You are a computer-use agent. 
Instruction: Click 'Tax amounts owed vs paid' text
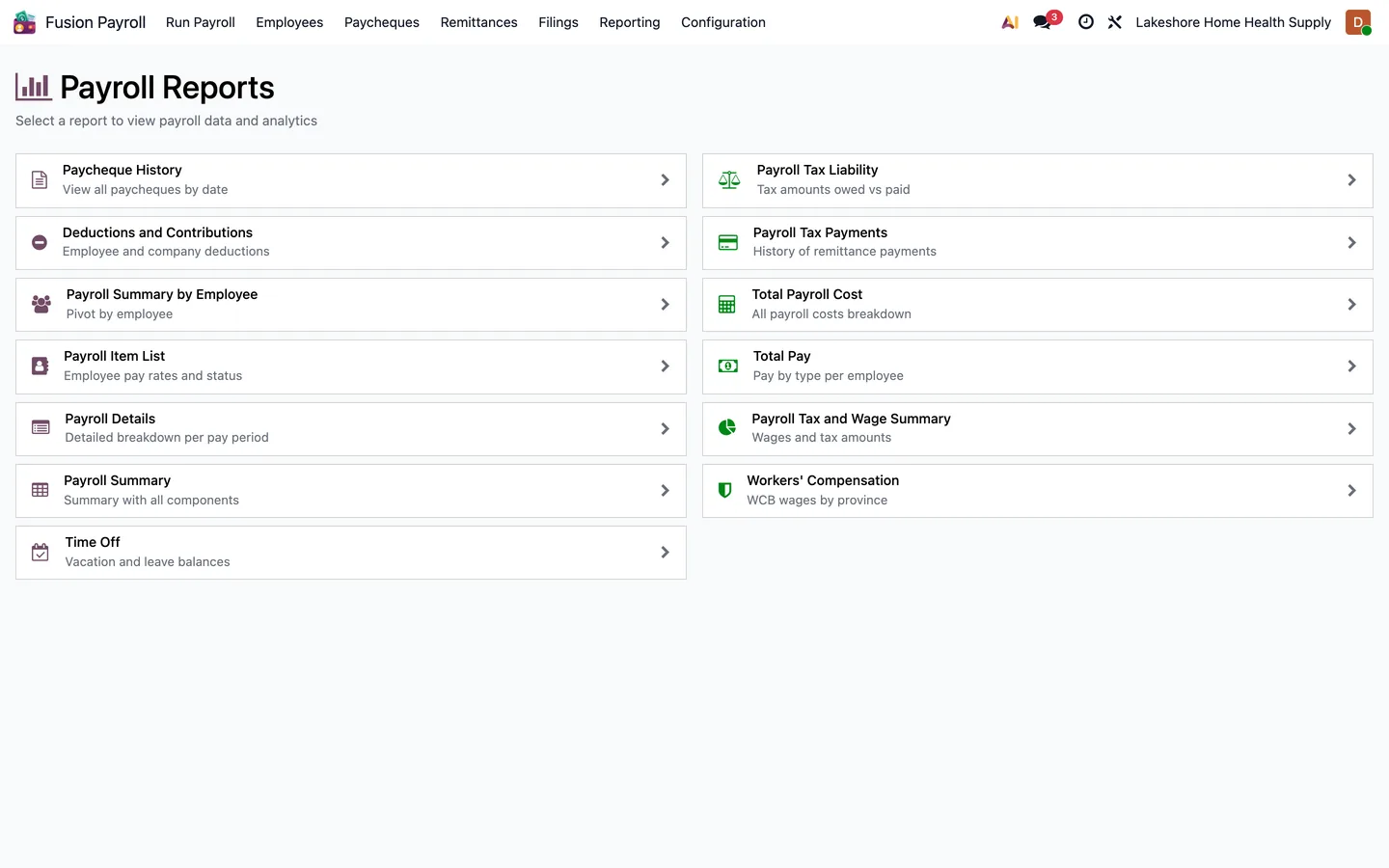[833, 189]
